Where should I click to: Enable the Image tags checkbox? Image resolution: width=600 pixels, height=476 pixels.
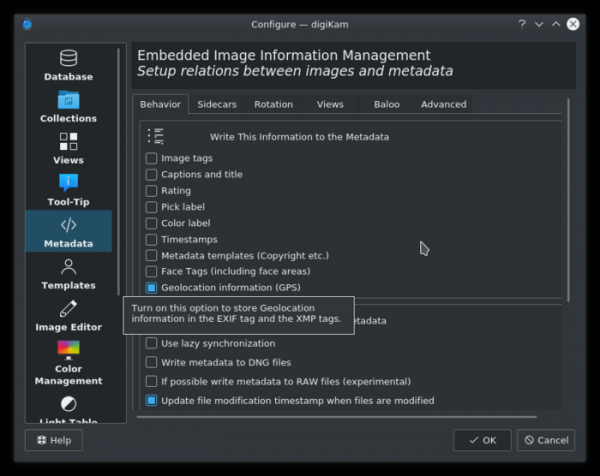click(x=152, y=158)
